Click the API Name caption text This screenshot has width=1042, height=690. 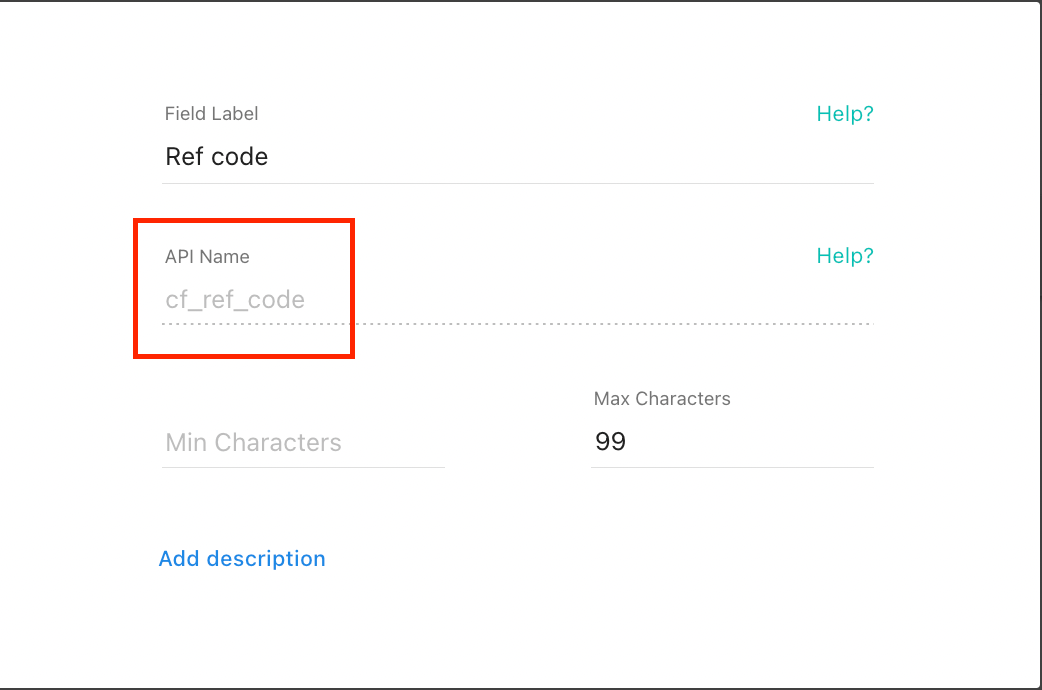[207, 257]
